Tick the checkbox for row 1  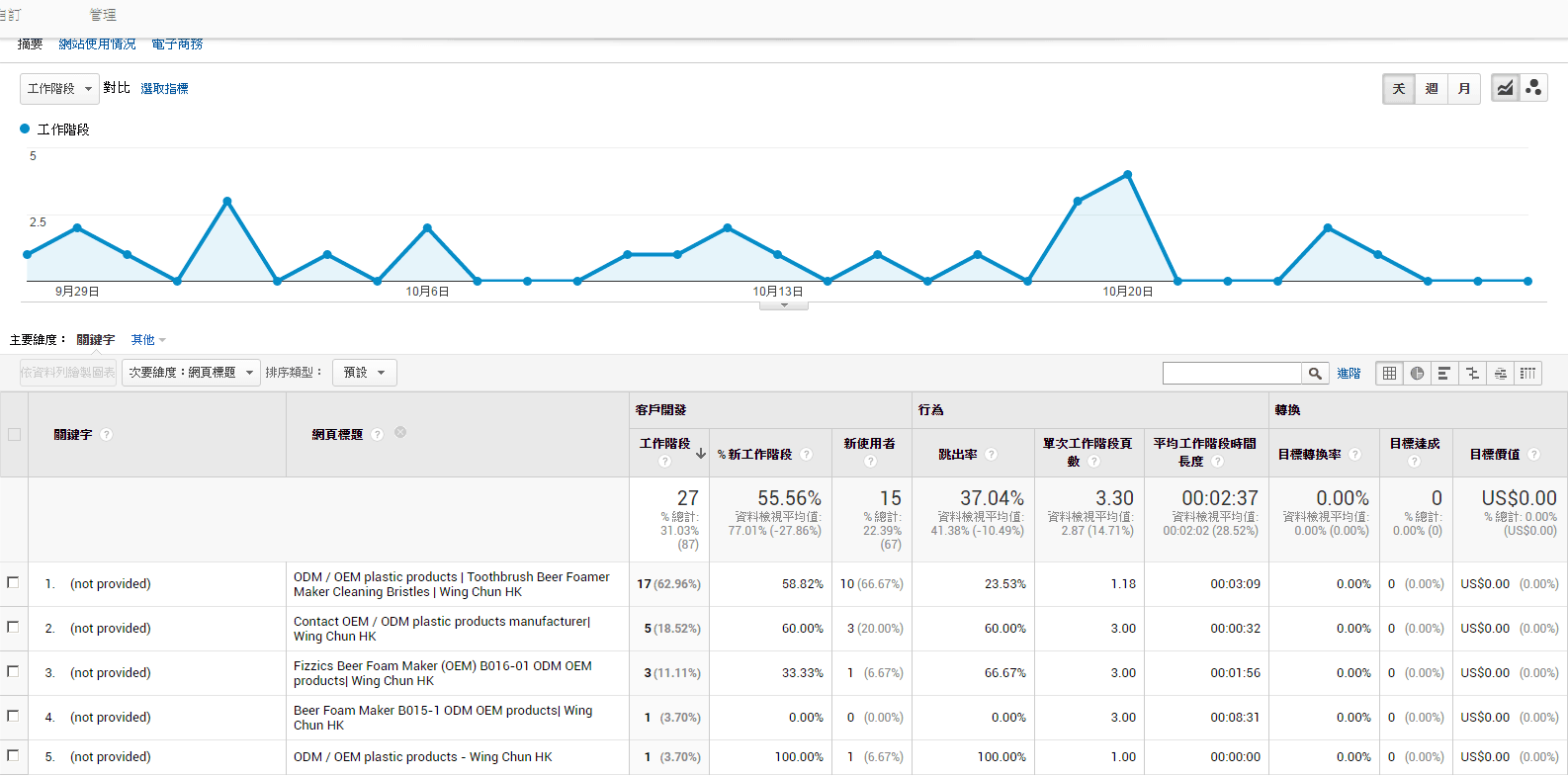tap(14, 583)
